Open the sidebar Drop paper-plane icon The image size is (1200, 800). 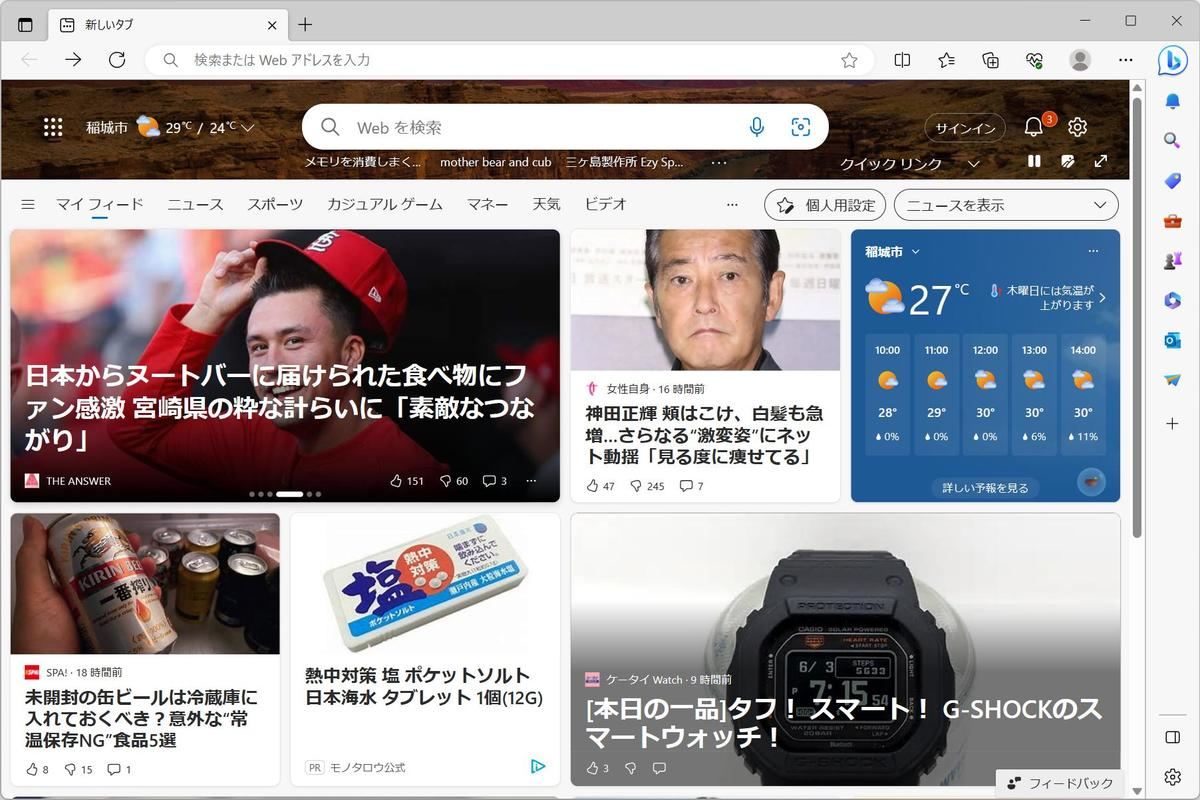(1172, 380)
